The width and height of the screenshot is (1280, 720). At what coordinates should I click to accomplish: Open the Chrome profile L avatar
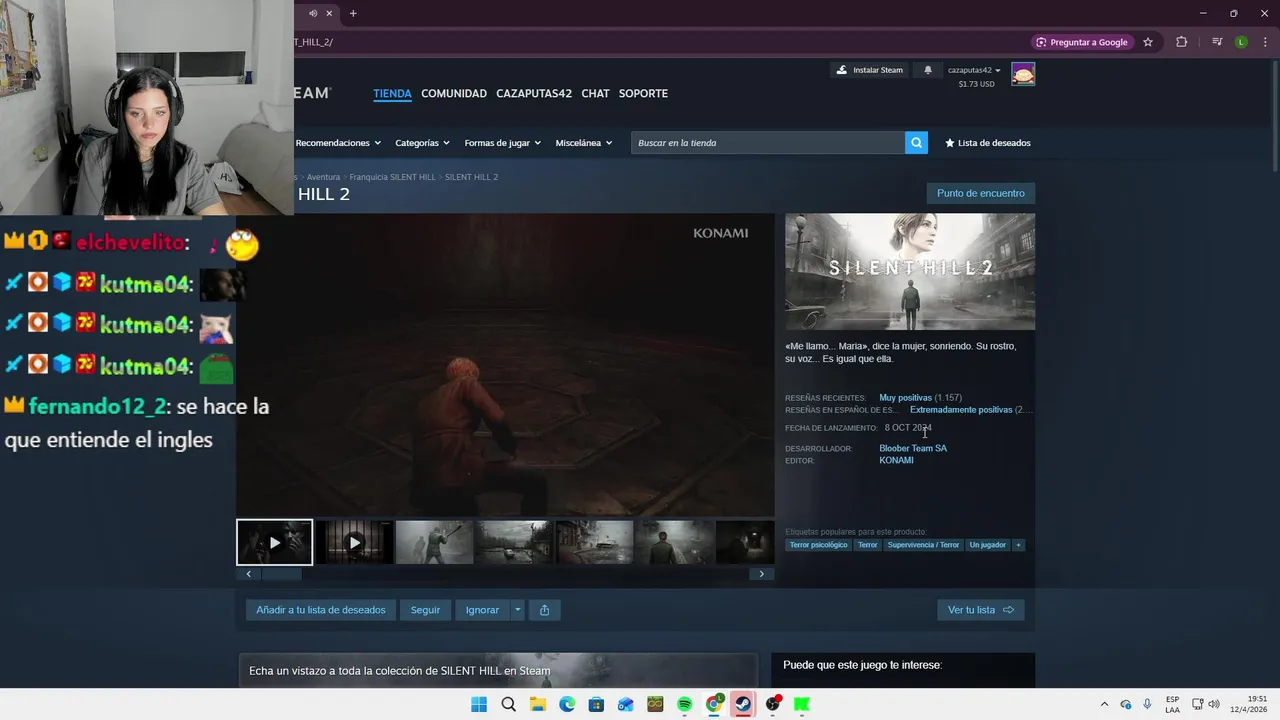[x=1241, y=42]
